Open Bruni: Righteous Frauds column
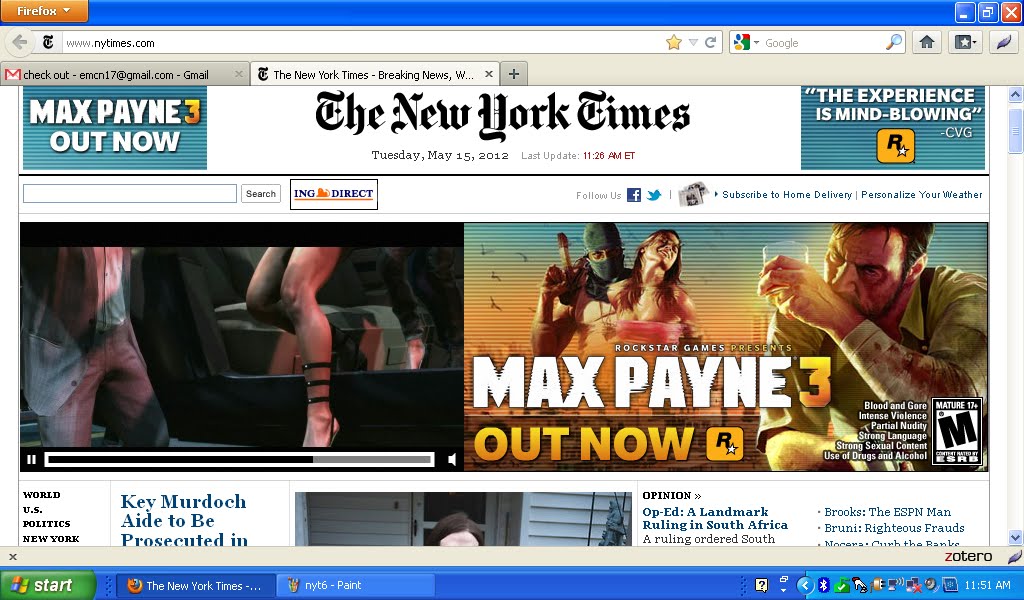The width and height of the screenshot is (1024, 600). (x=894, y=528)
